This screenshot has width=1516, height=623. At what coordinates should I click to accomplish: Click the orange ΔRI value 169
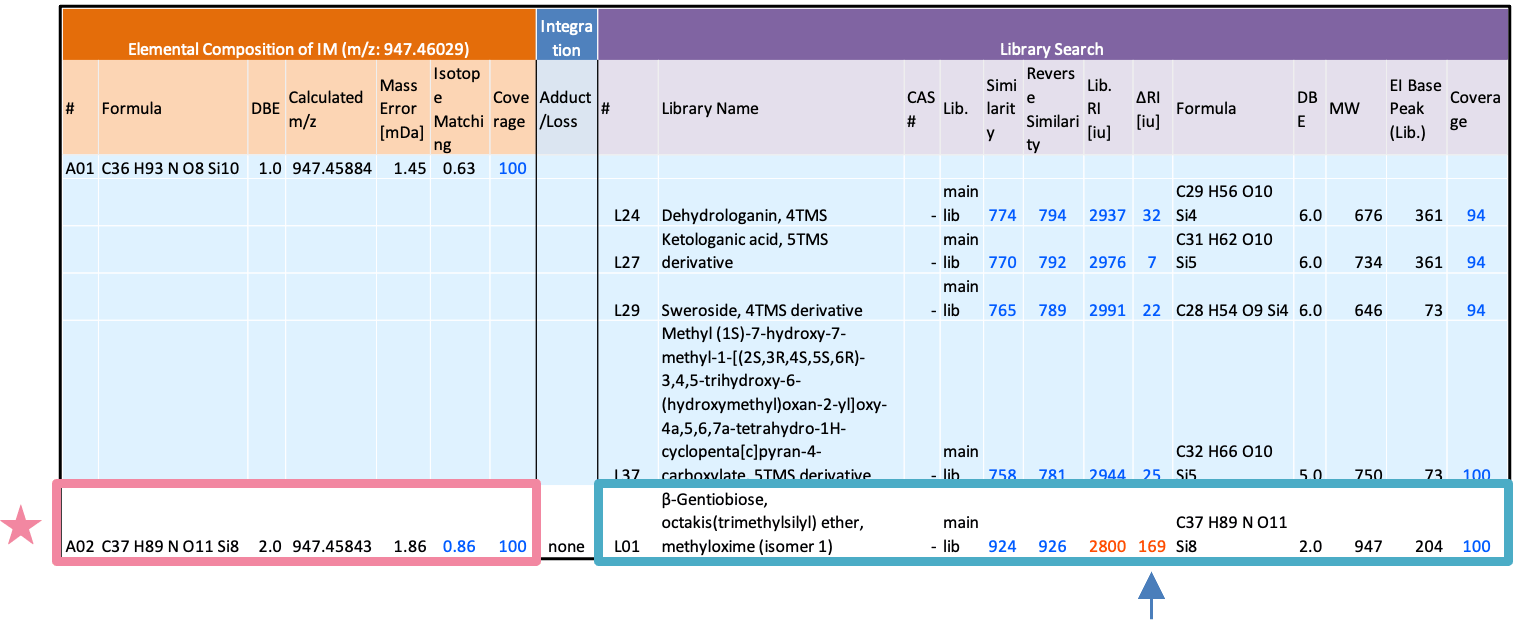click(1150, 547)
